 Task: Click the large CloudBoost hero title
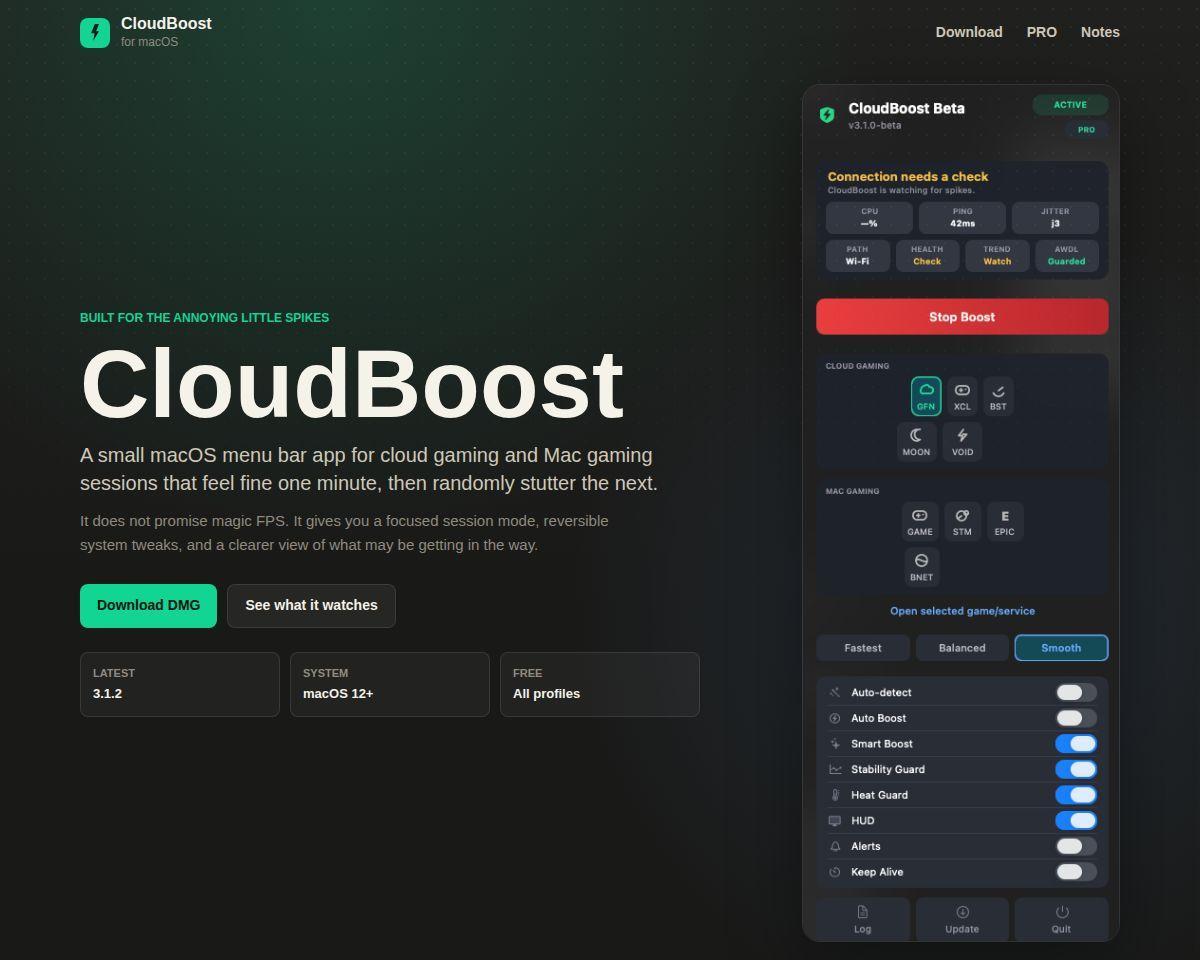pos(352,385)
